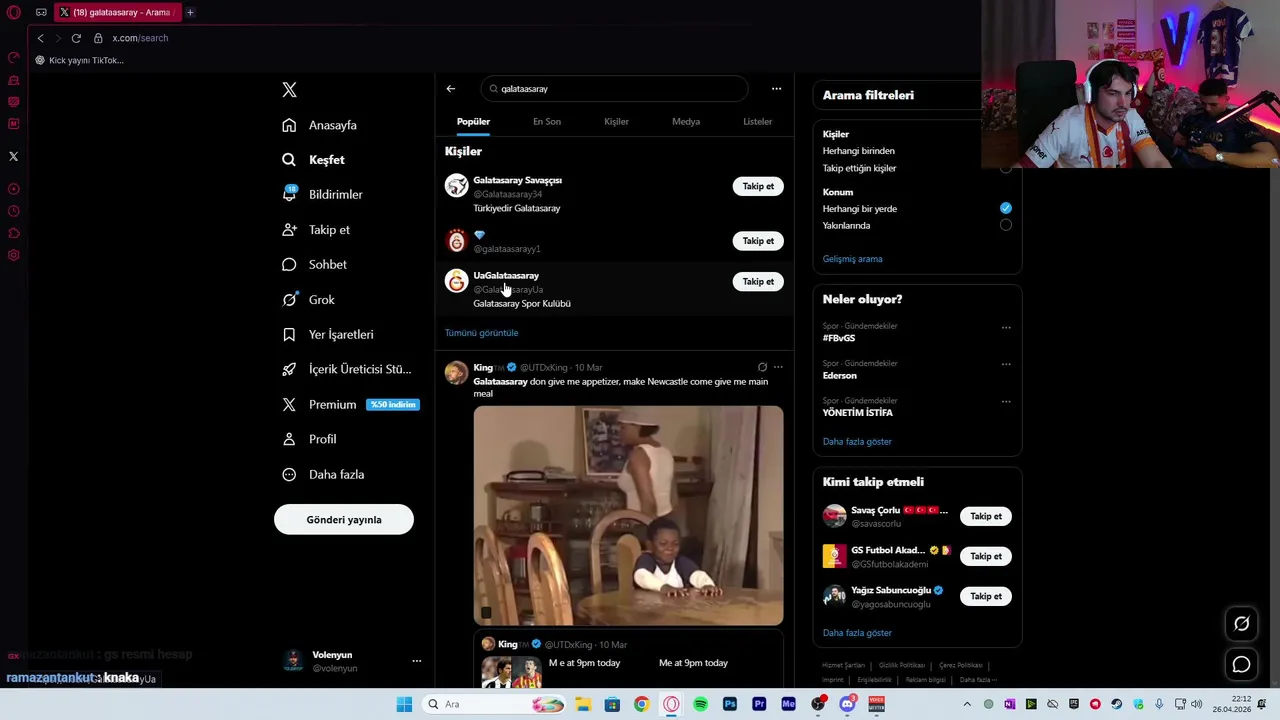Switch to En Son tab
1280x720 pixels.
pyautogui.click(x=547, y=122)
